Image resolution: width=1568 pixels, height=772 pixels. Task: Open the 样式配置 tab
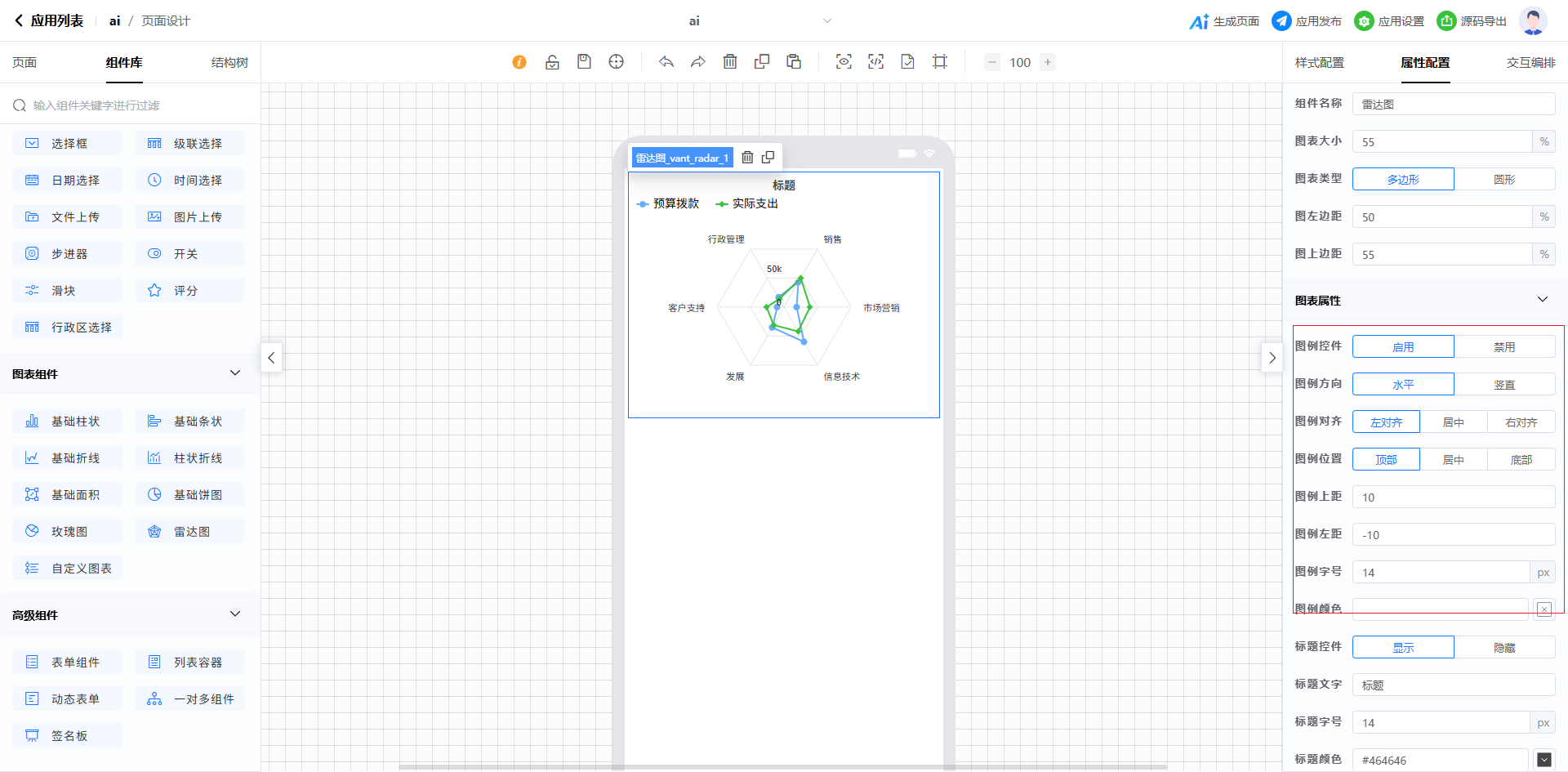1319,63
